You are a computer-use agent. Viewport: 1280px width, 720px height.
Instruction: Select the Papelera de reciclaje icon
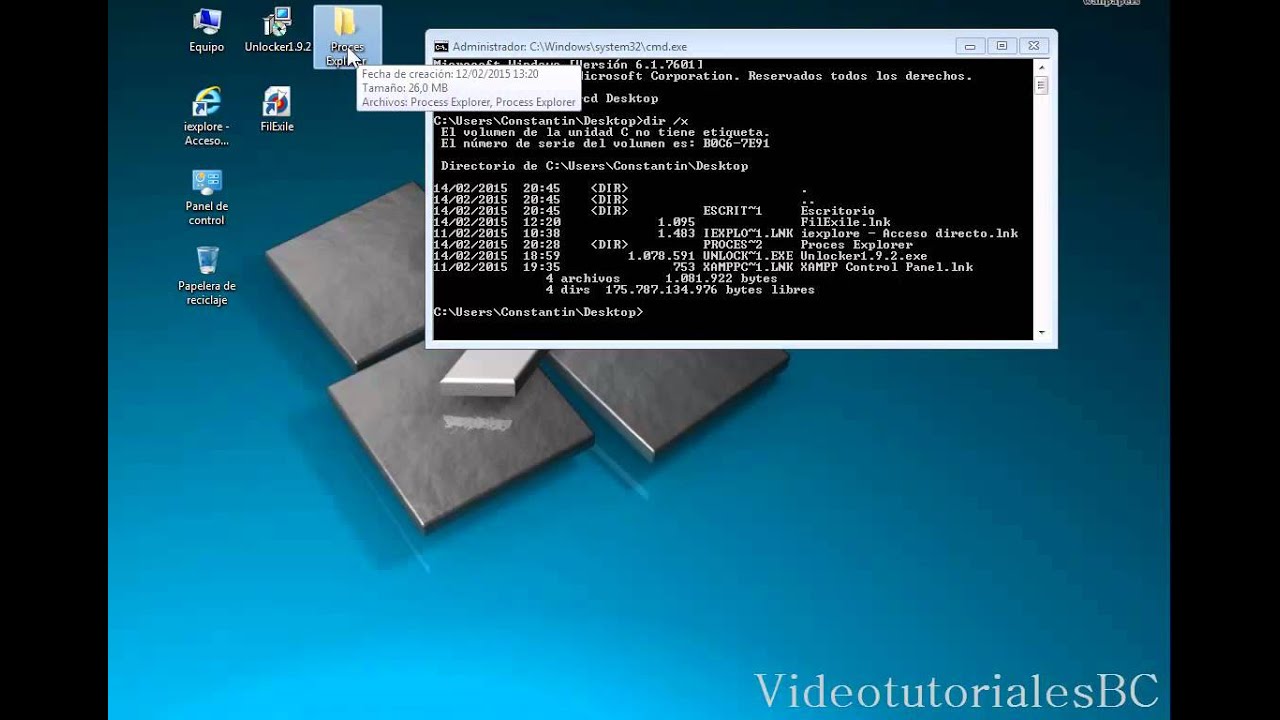[x=207, y=277]
